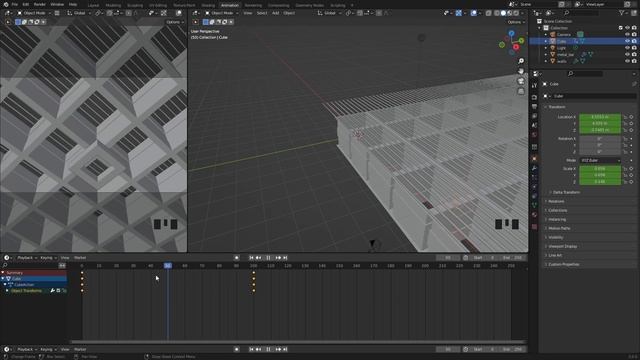Expand the Delta Transform section
640x360 pixels.
567,192
